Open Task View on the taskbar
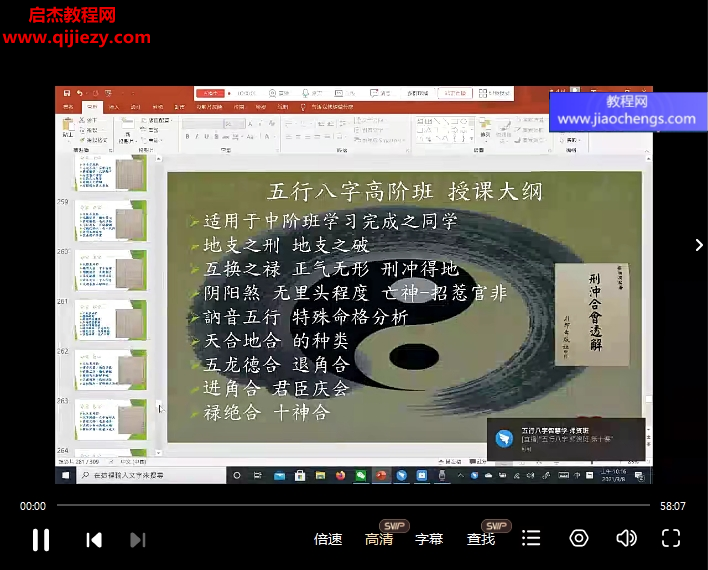This screenshot has width=708, height=570. click(258, 475)
